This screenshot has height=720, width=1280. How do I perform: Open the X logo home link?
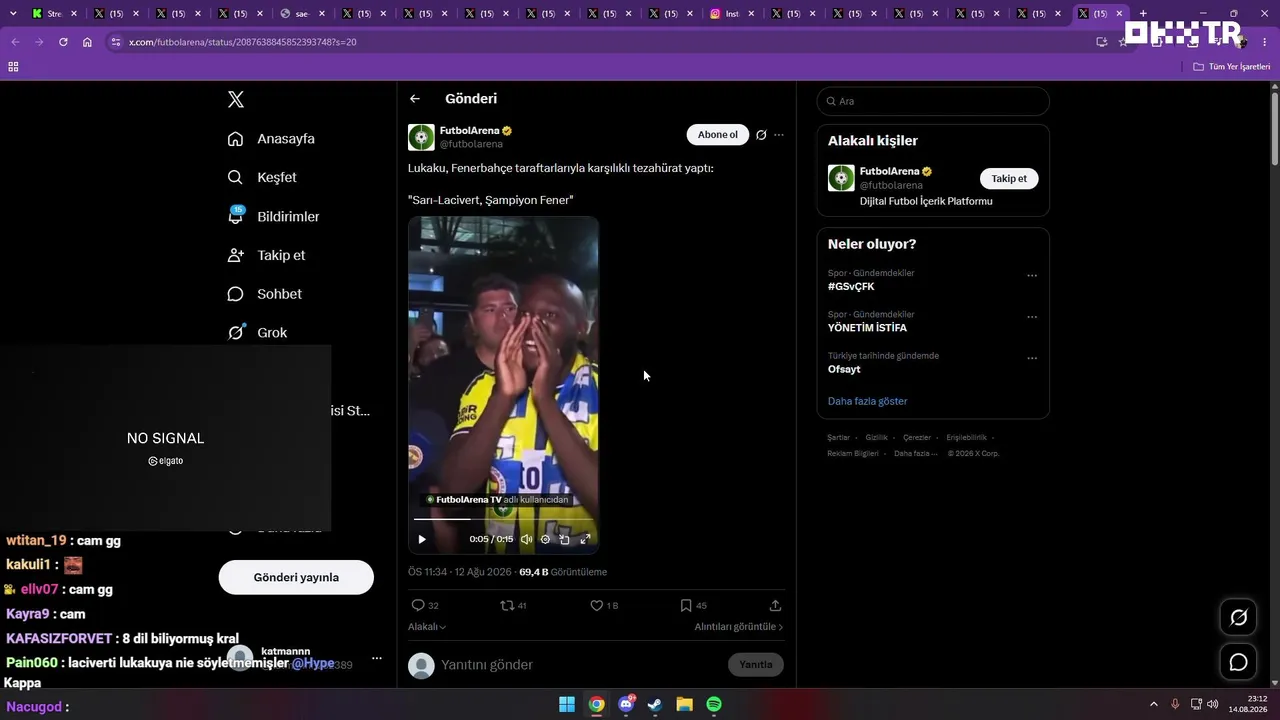(x=236, y=99)
